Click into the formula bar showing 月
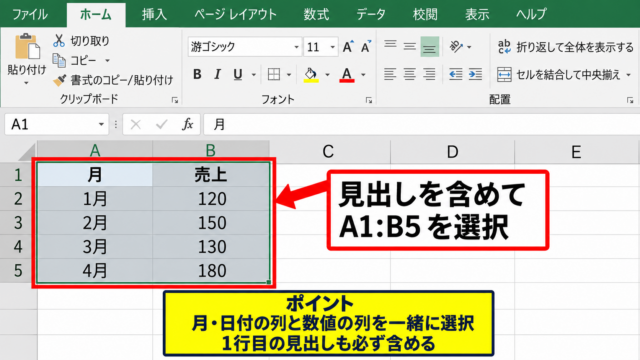The height and width of the screenshot is (360, 640). 422,124
